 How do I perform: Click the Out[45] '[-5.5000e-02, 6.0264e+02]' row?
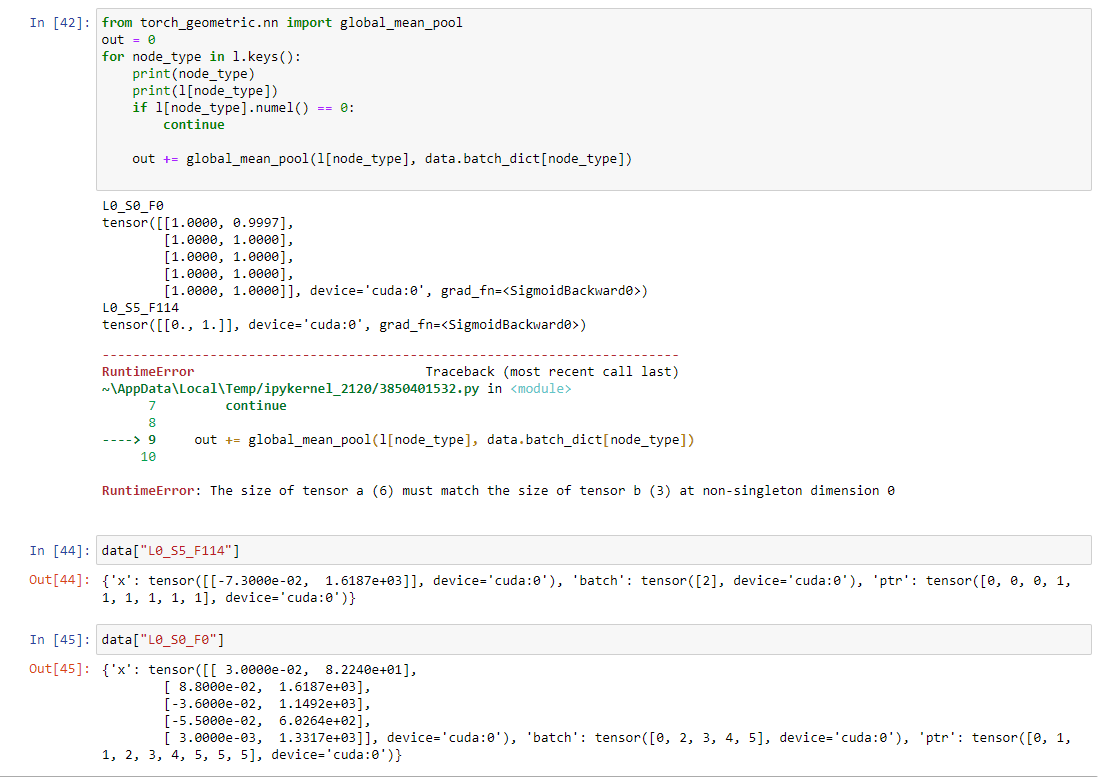tap(267, 720)
